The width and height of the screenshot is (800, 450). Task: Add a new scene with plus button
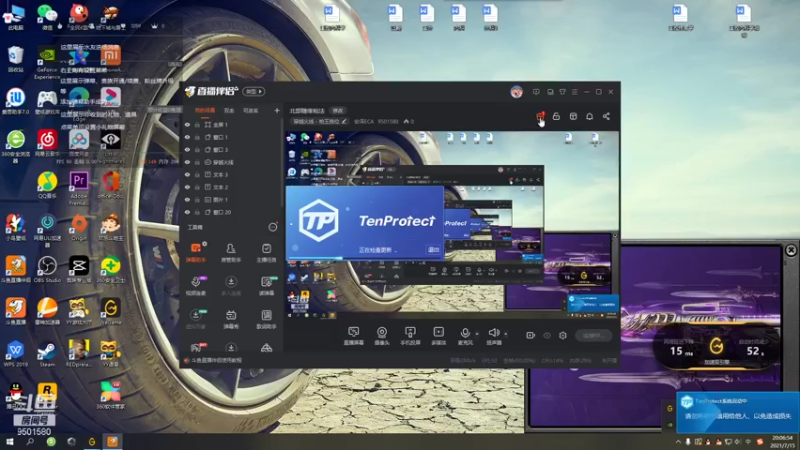277,110
